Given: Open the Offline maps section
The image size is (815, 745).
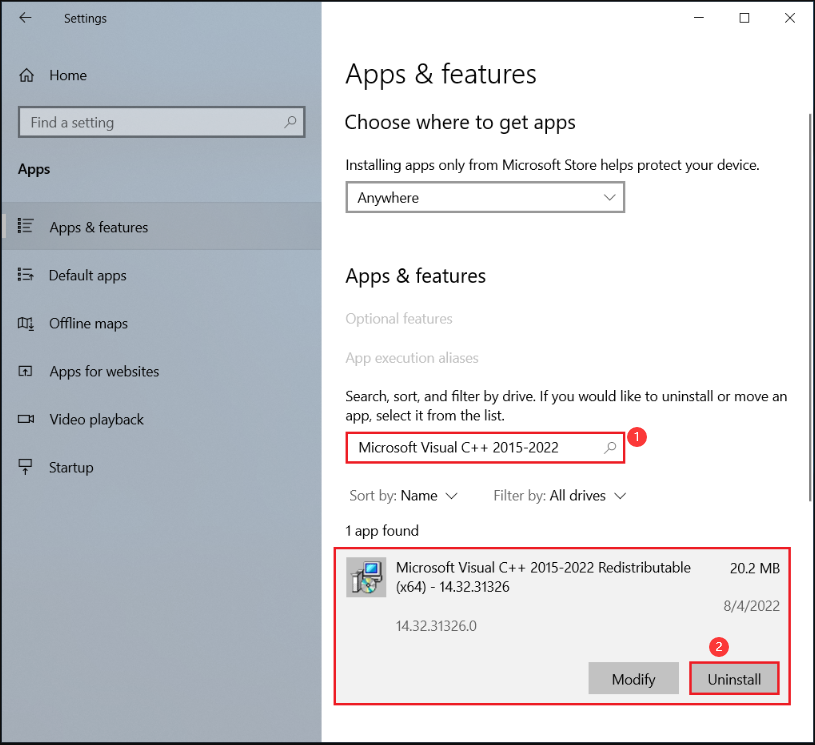Looking at the screenshot, I should (x=88, y=323).
